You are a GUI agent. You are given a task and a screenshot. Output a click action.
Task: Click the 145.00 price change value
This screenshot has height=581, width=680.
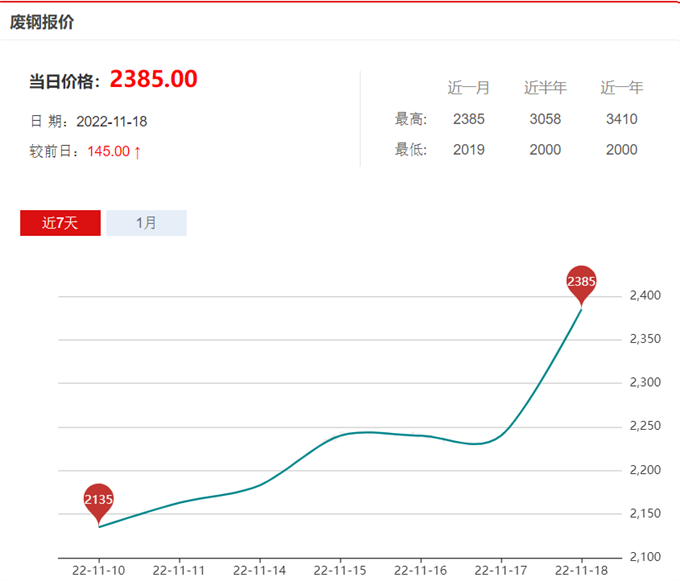click(x=108, y=151)
